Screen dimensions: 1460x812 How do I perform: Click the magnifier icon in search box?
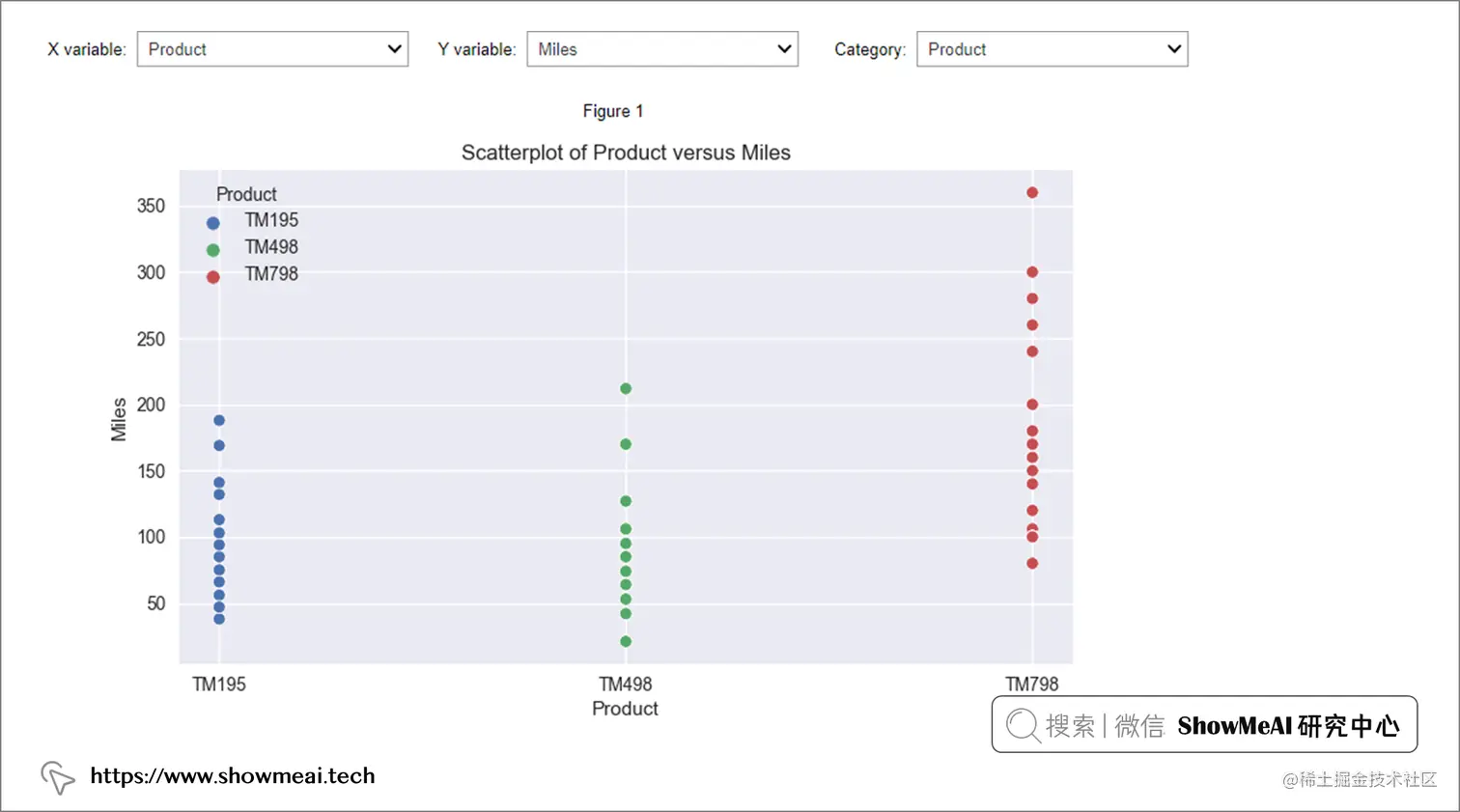[x=1022, y=724]
